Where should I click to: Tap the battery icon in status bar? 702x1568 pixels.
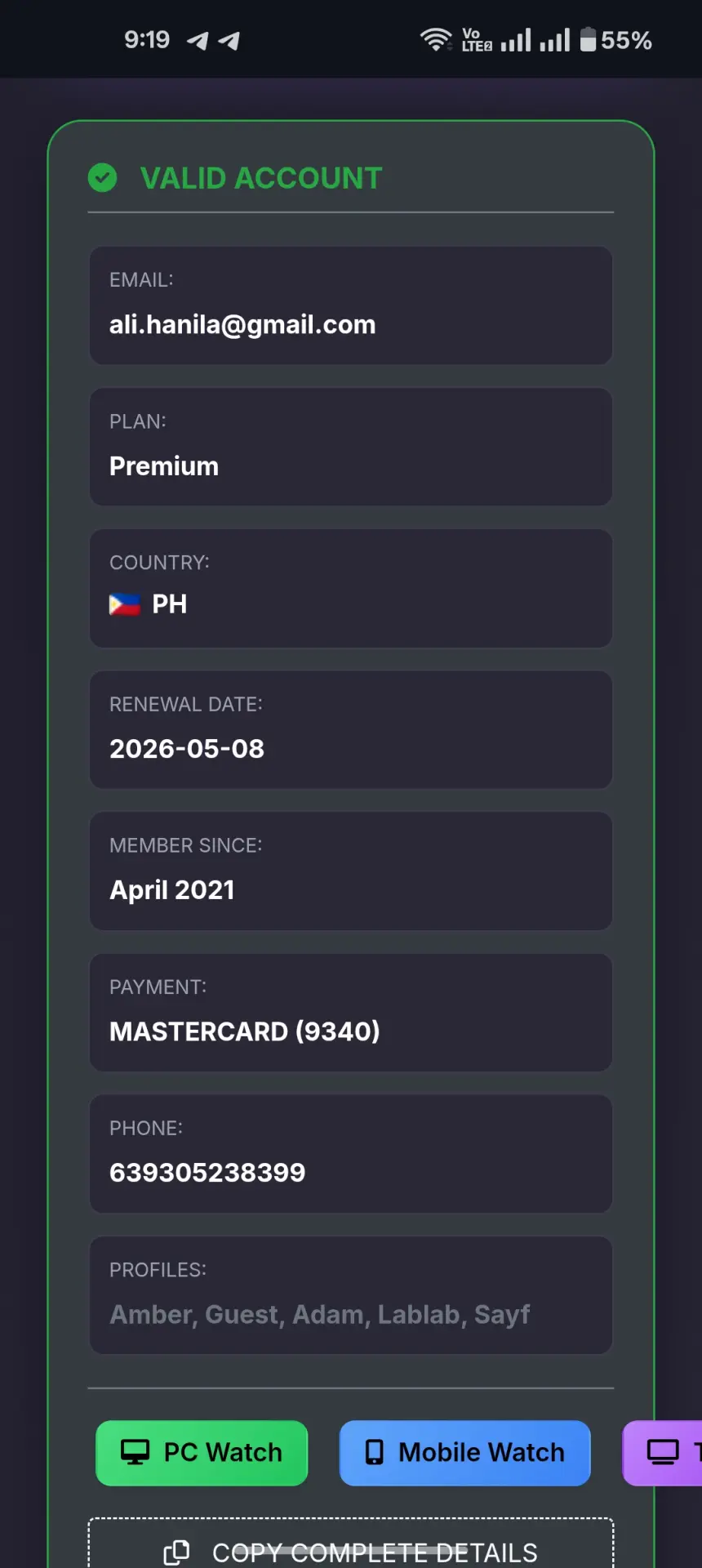588,39
